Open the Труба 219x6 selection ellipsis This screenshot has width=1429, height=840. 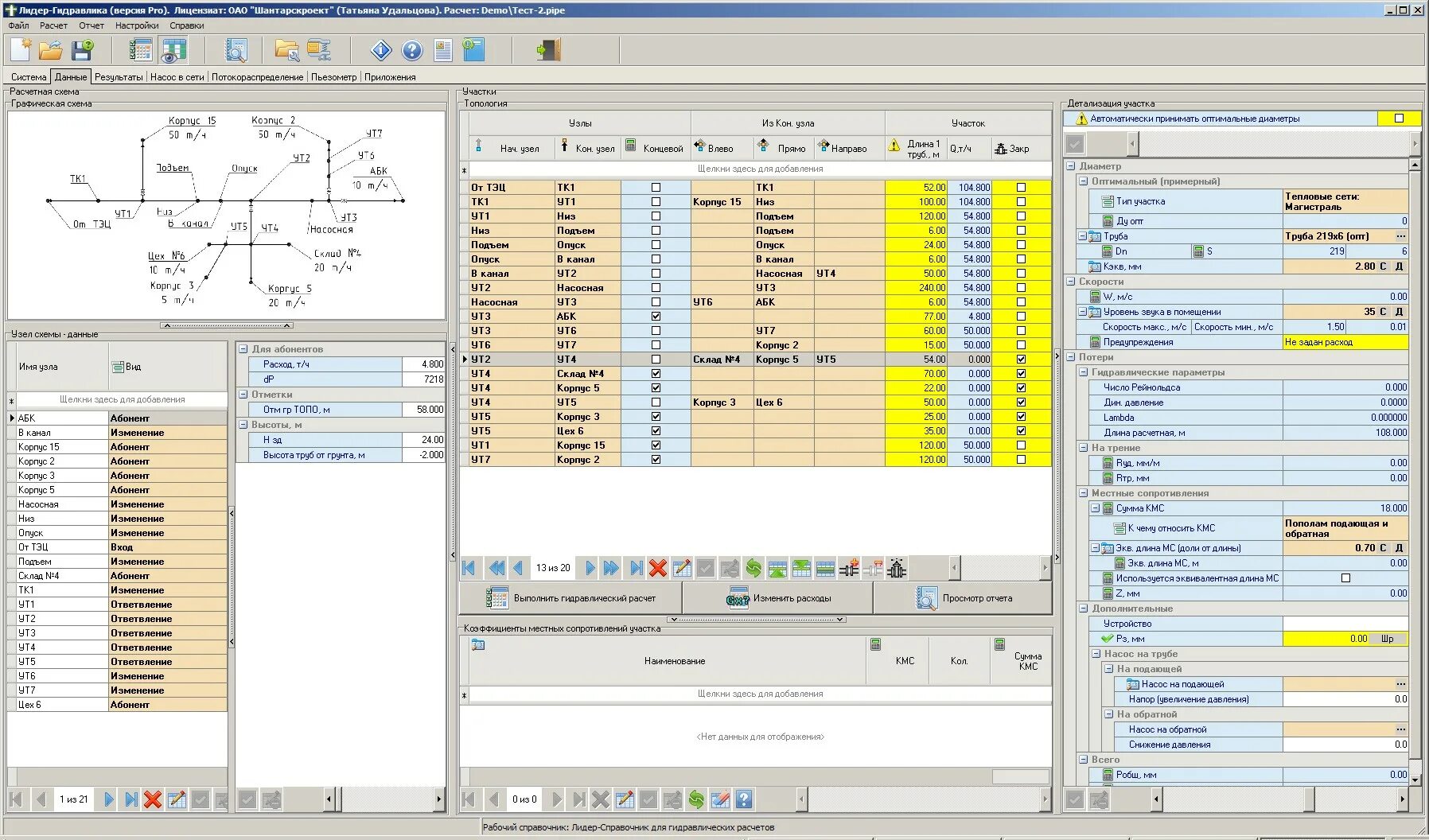(1400, 236)
